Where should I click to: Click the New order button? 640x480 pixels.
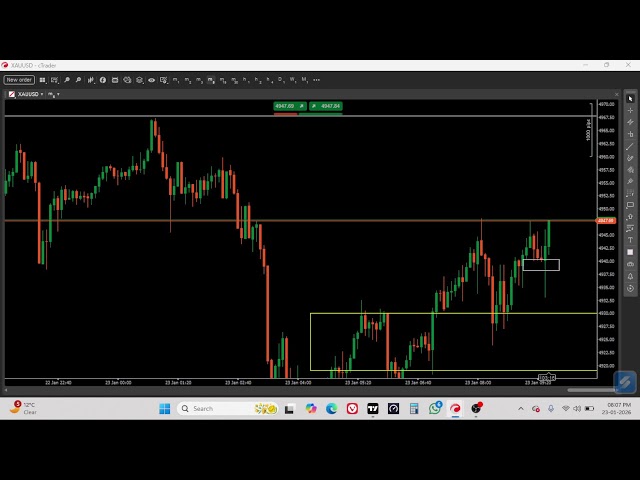coord(19,80)
